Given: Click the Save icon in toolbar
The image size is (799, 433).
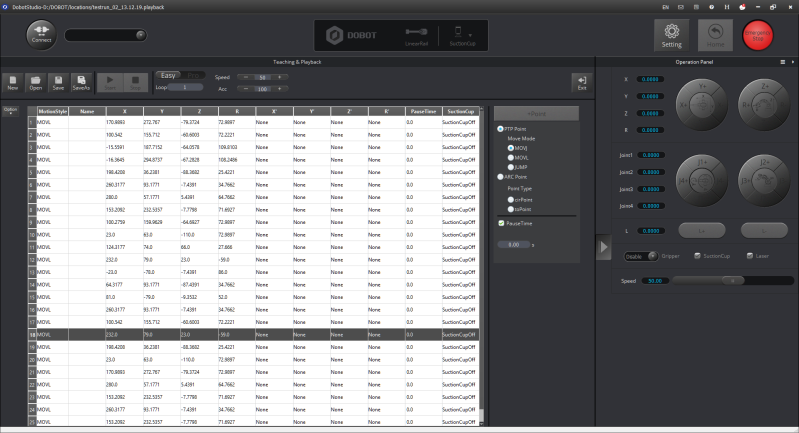Looking at the screenshot, I should 59,82.
